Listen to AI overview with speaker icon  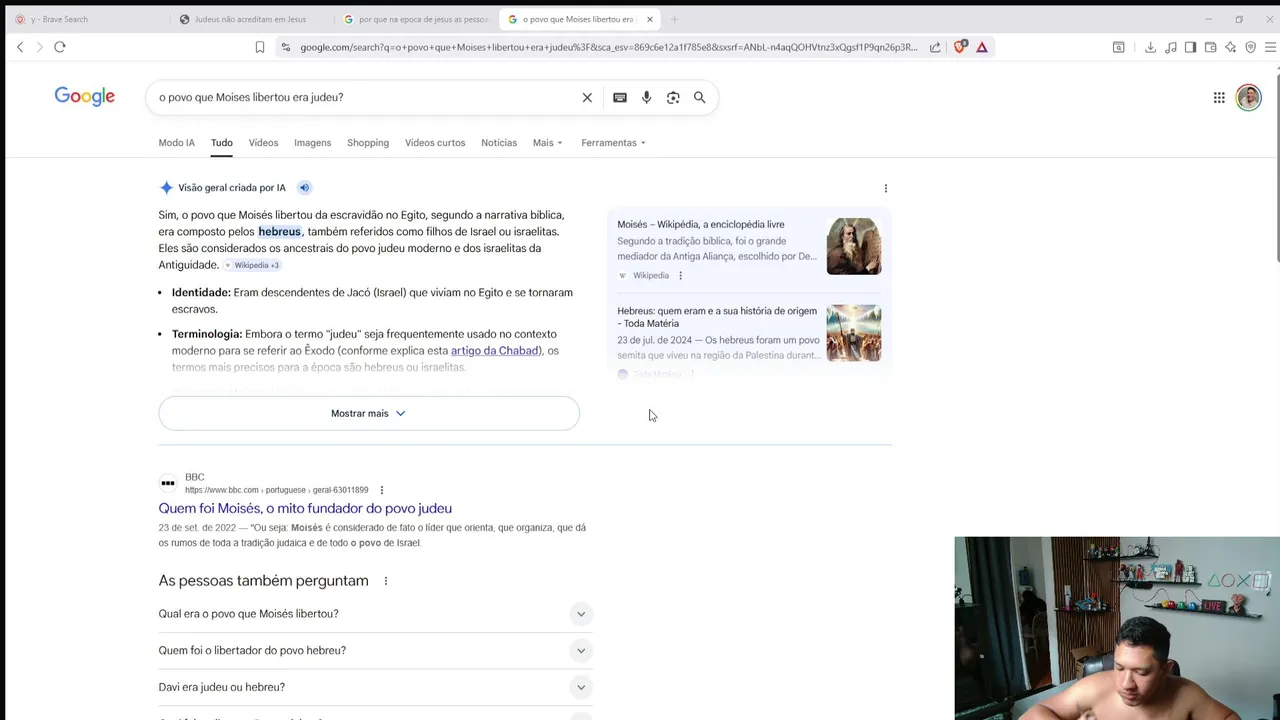pos(304,187)
